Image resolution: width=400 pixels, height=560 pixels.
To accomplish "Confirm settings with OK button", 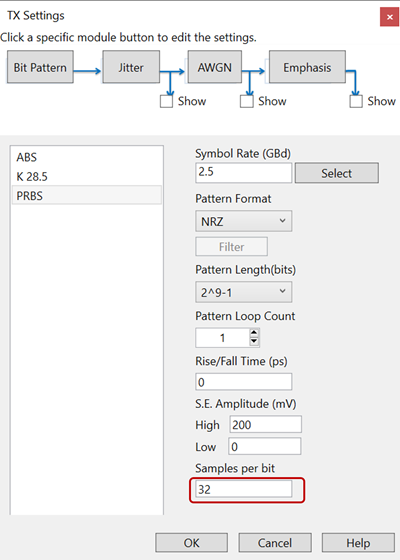I will pyautogui.click(x=191, y=543).
